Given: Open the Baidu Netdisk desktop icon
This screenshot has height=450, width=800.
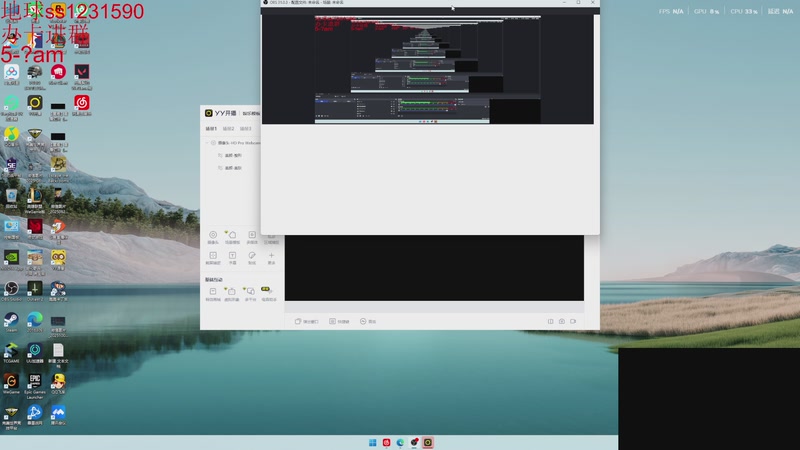Looking at the screenshot, I should pos(11,74).
